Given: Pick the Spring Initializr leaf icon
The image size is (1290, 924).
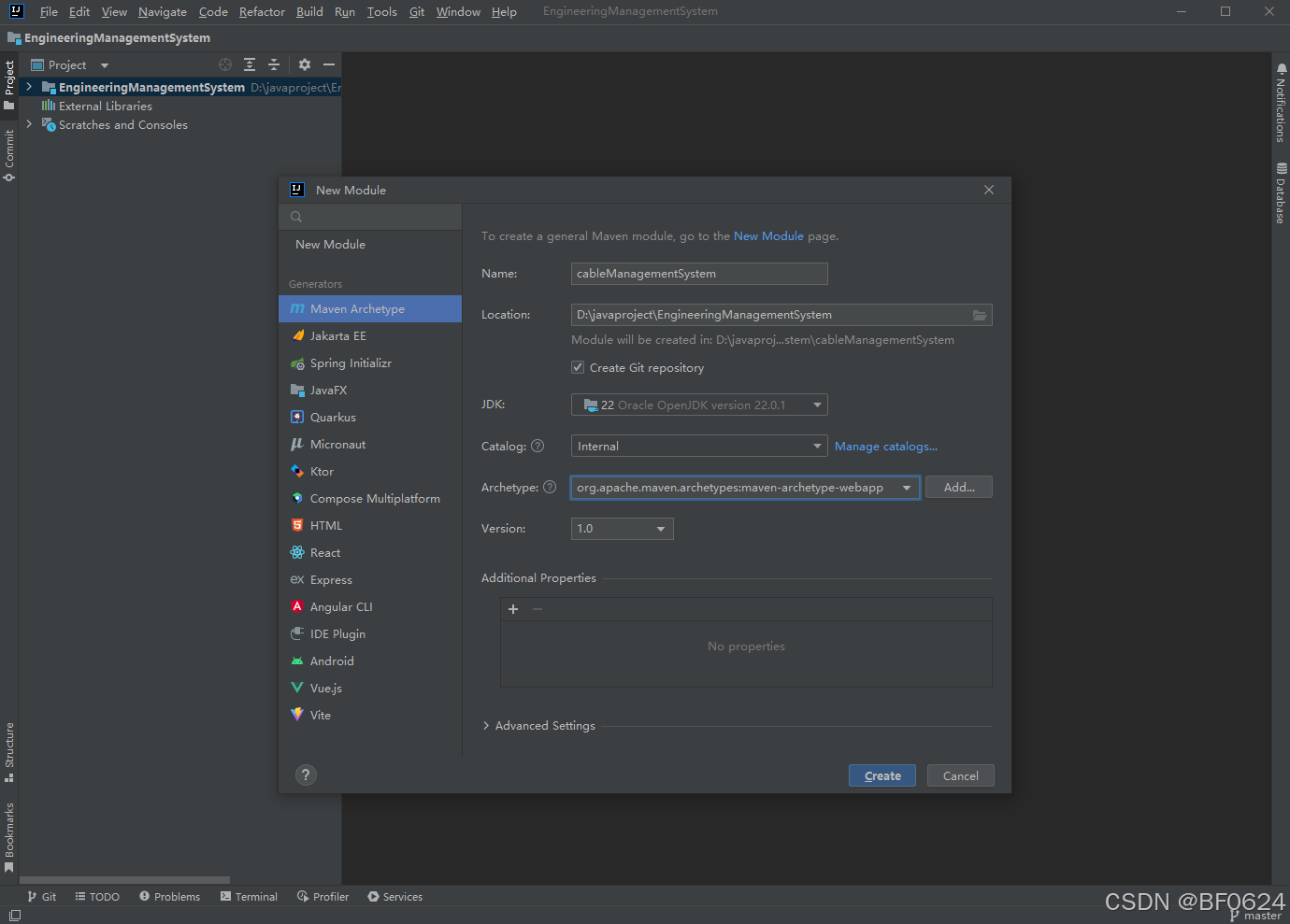Looking at the screenshot, I should [297, 362].
